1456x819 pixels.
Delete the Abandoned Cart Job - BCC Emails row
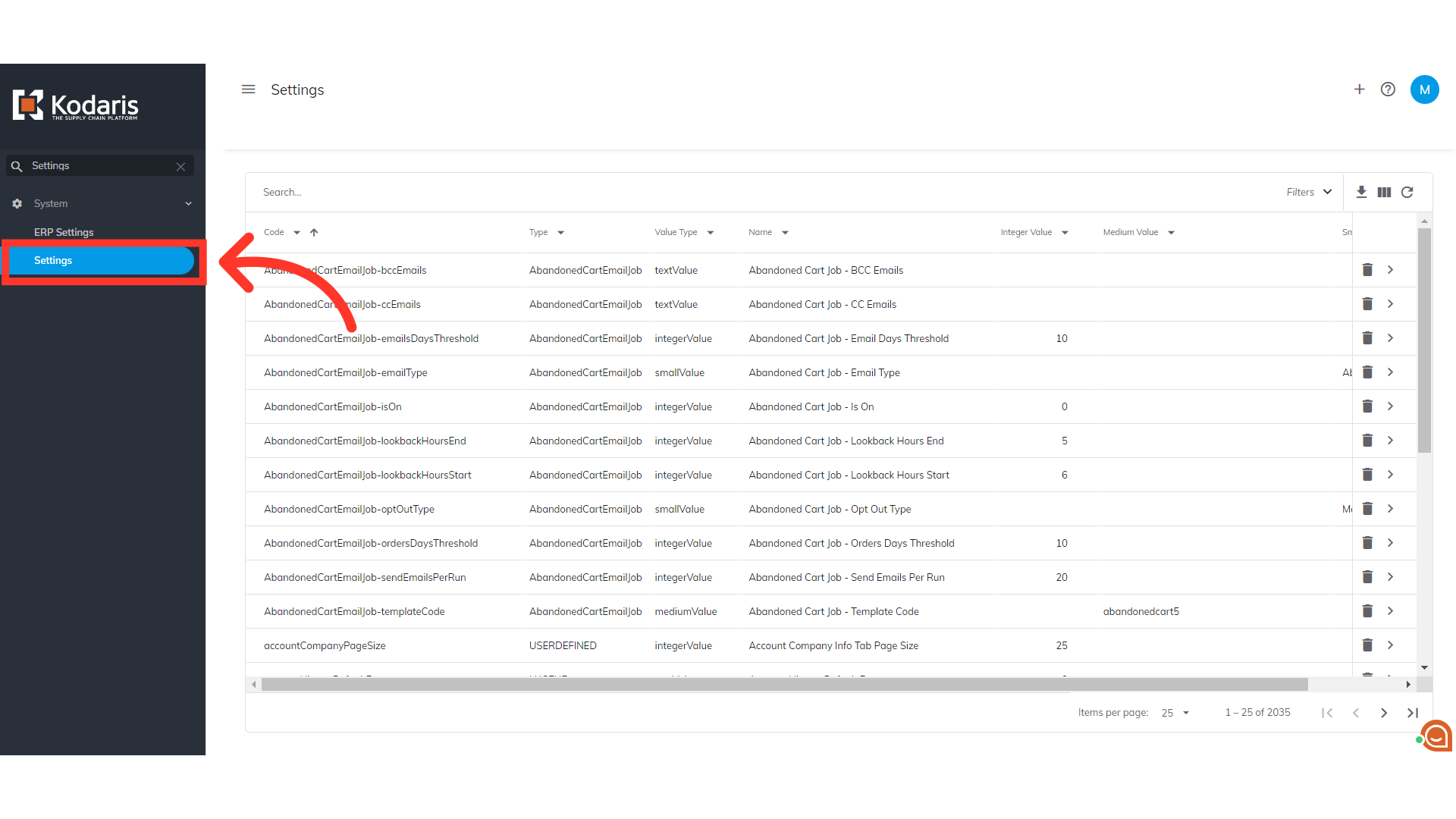(1367, 270)
